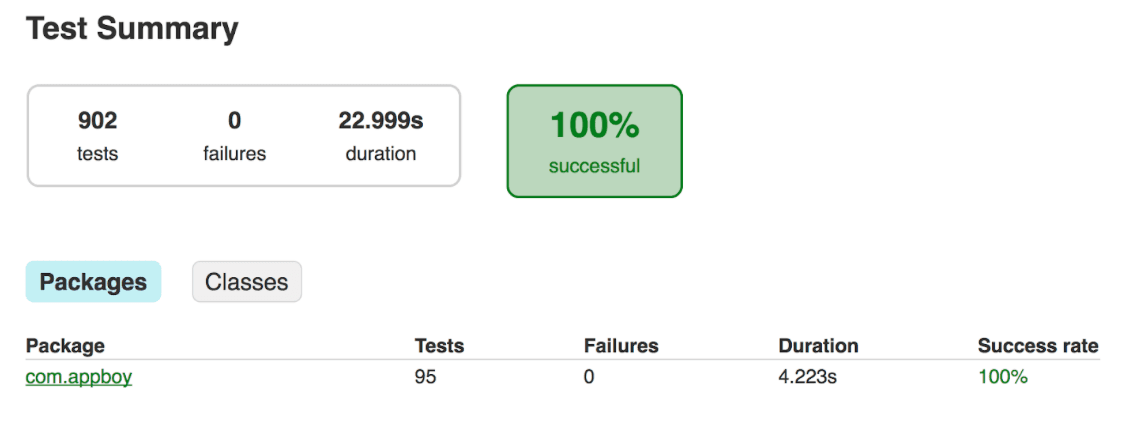This screenshot has width=1130, height=423.
Task: Switch to the Classes tab
Action: click(x=246, y=282)
